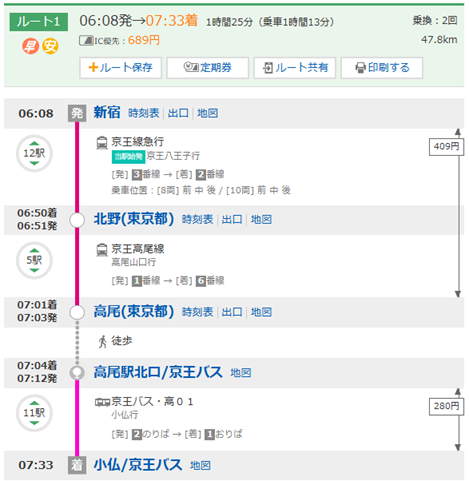This screenshot has width=469, height=481.
Task: Click the ルート保存 button
Action: (x=120, y=68)
